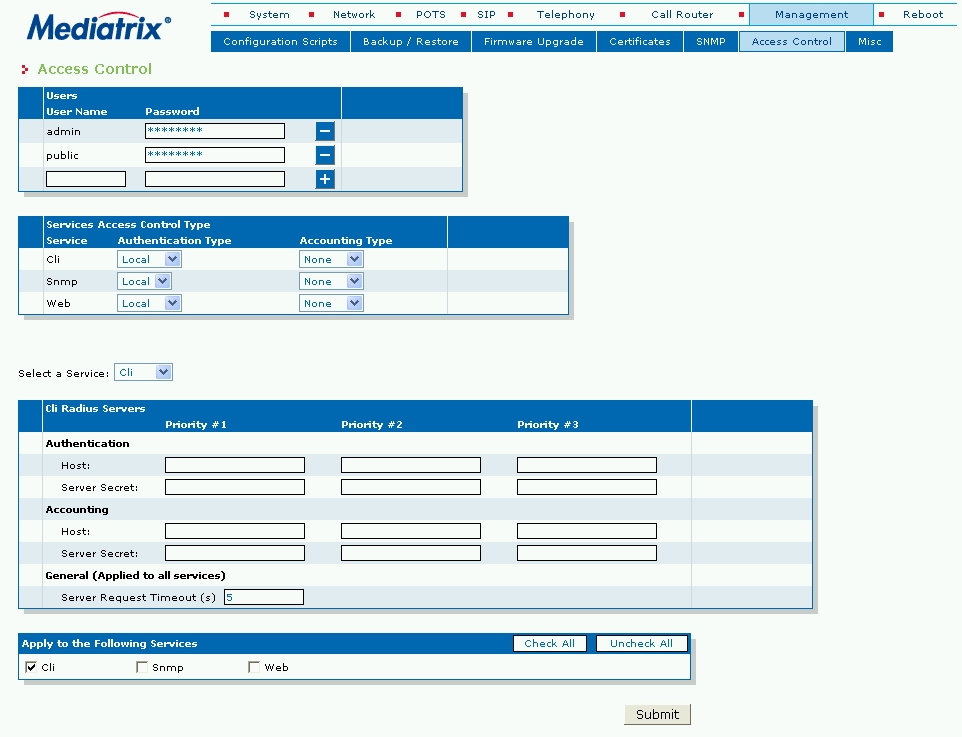The width and height of the screenshot is (962, 737).
Task: Add new user with plus icon
Action: pos(325,179)
